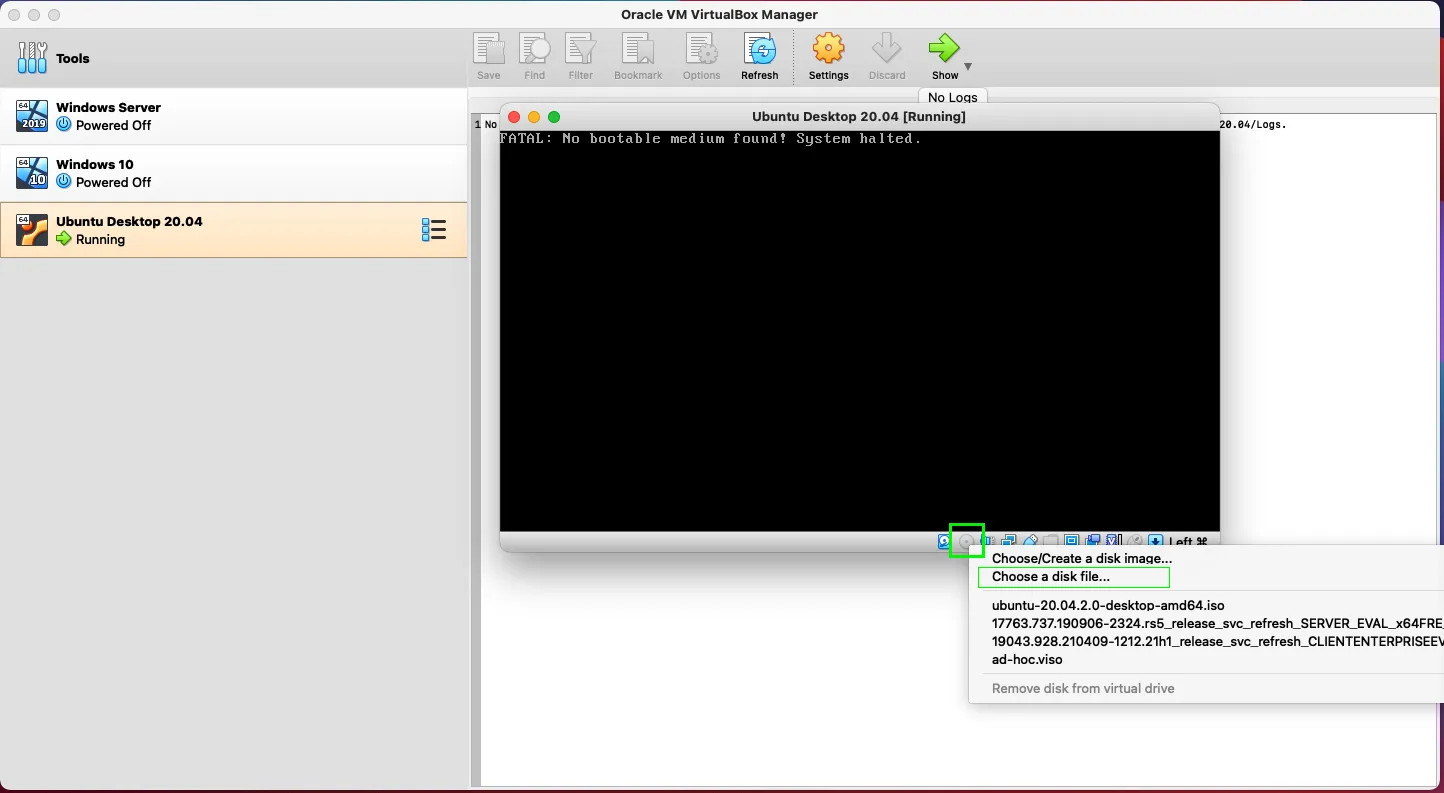Click the network status bar icon

click(x=1009, y=542)
